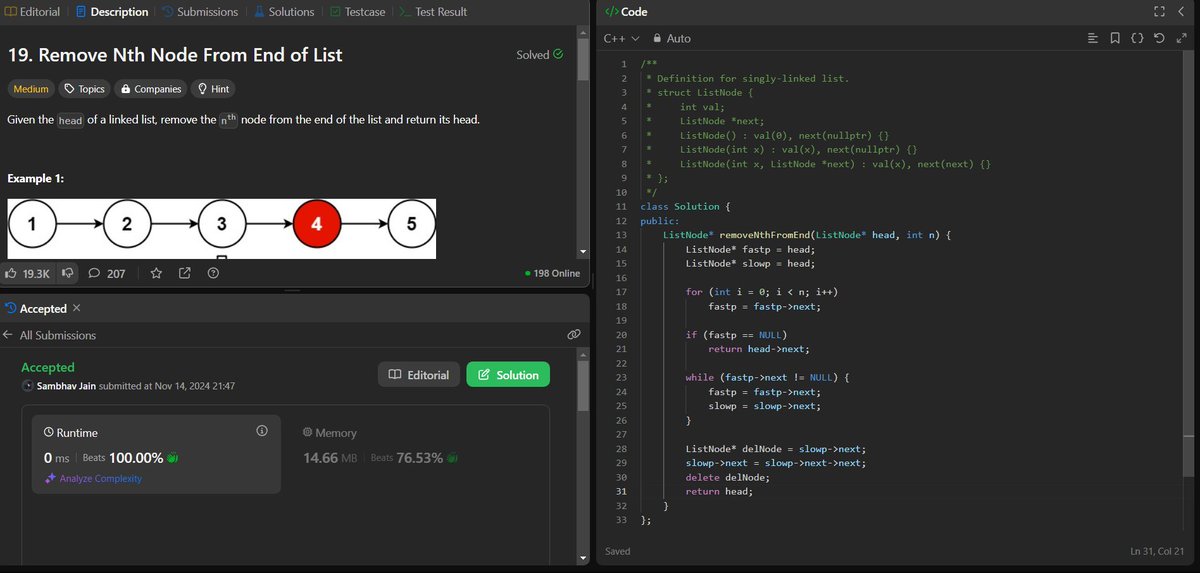Open the Test Result tab
1200x573 pixels.
(432, 12)
